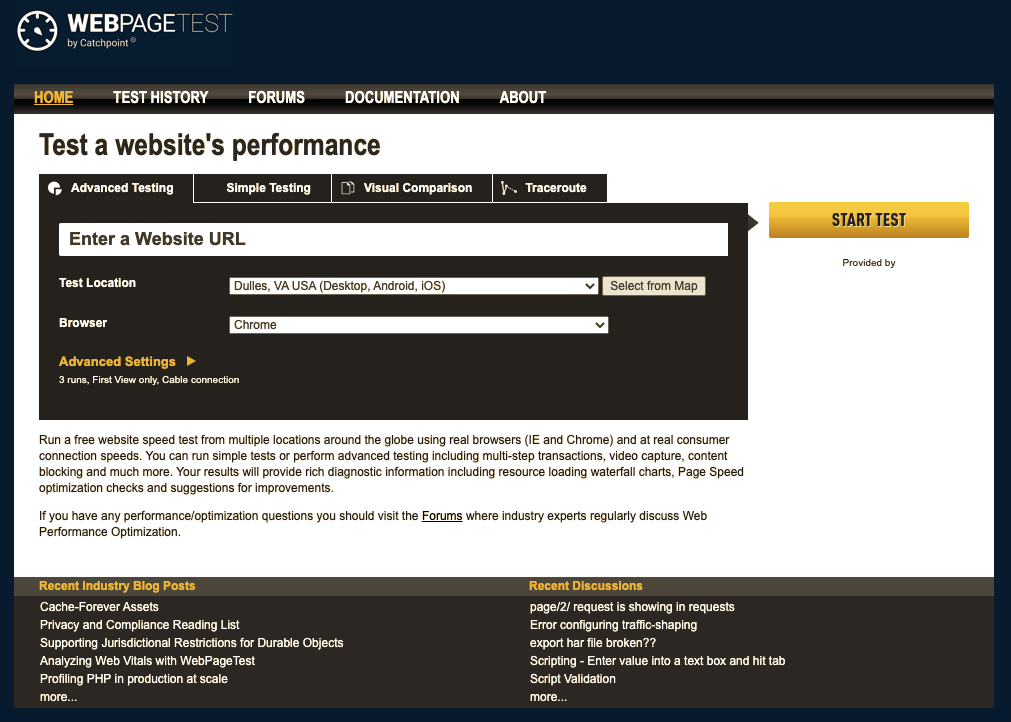Image resolution: width=1011 pixels, height=722 pixels.
Task: Click the Select from Map button
Action: point(654,286)
